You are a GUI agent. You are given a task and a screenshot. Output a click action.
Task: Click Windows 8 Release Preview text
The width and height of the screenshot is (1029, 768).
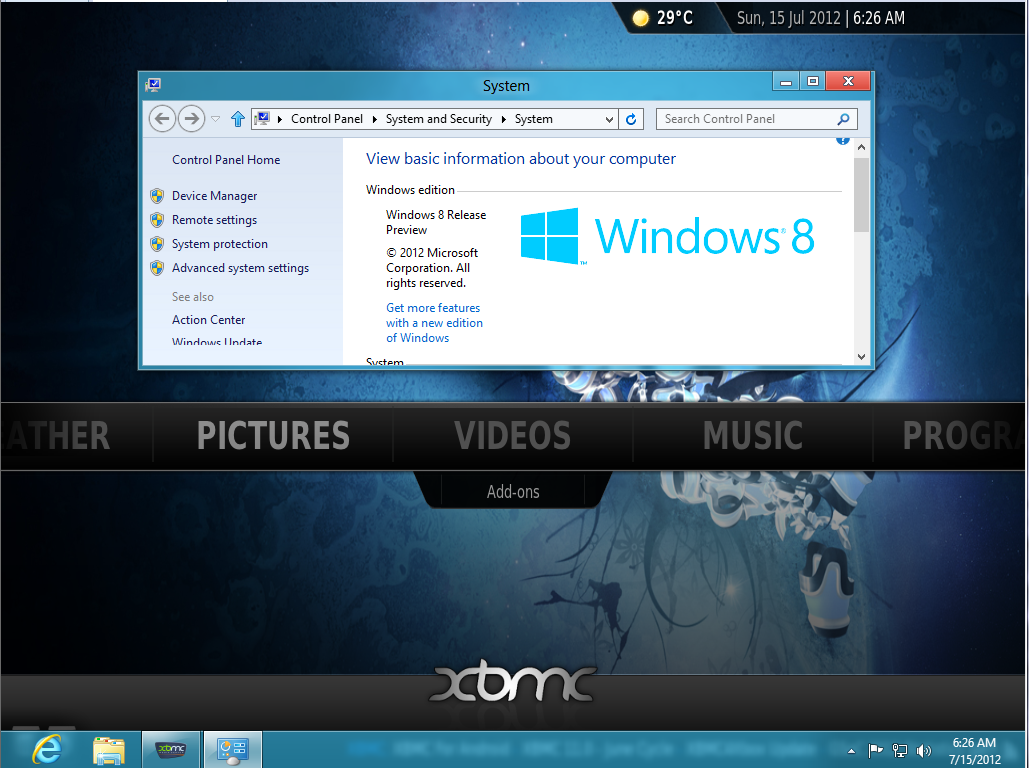pos(436,222)
